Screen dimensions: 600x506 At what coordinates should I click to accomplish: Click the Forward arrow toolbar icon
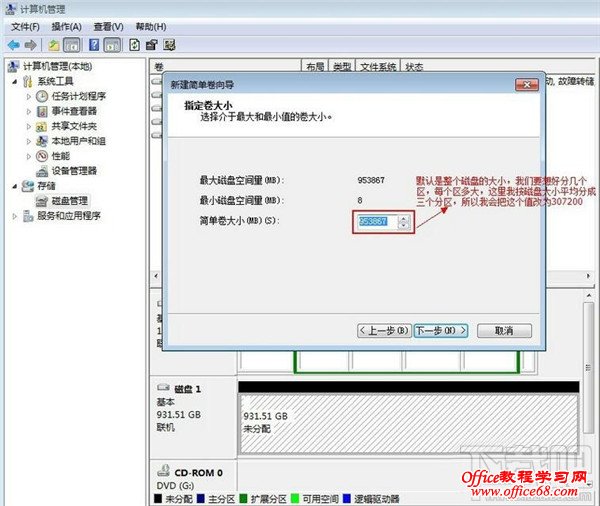(x=31, y=45)
